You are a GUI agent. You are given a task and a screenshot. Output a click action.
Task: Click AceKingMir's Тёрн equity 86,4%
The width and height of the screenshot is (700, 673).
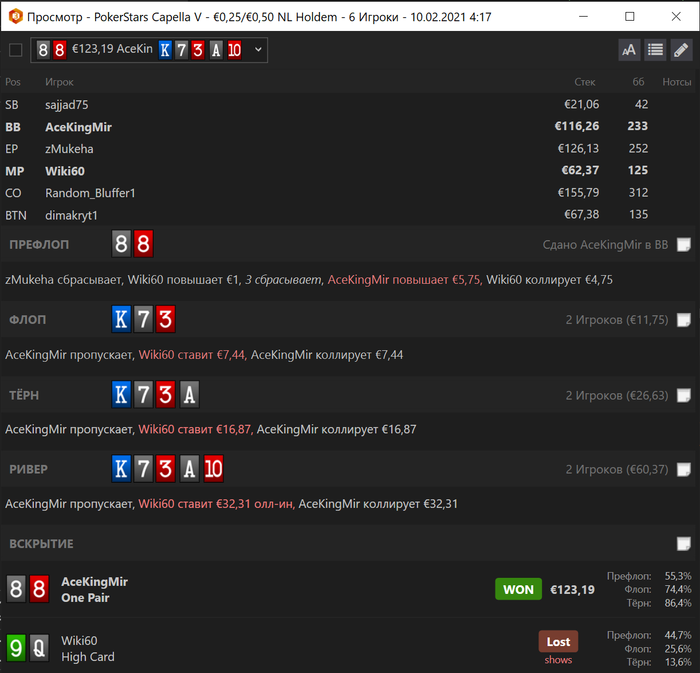(678, 603)
